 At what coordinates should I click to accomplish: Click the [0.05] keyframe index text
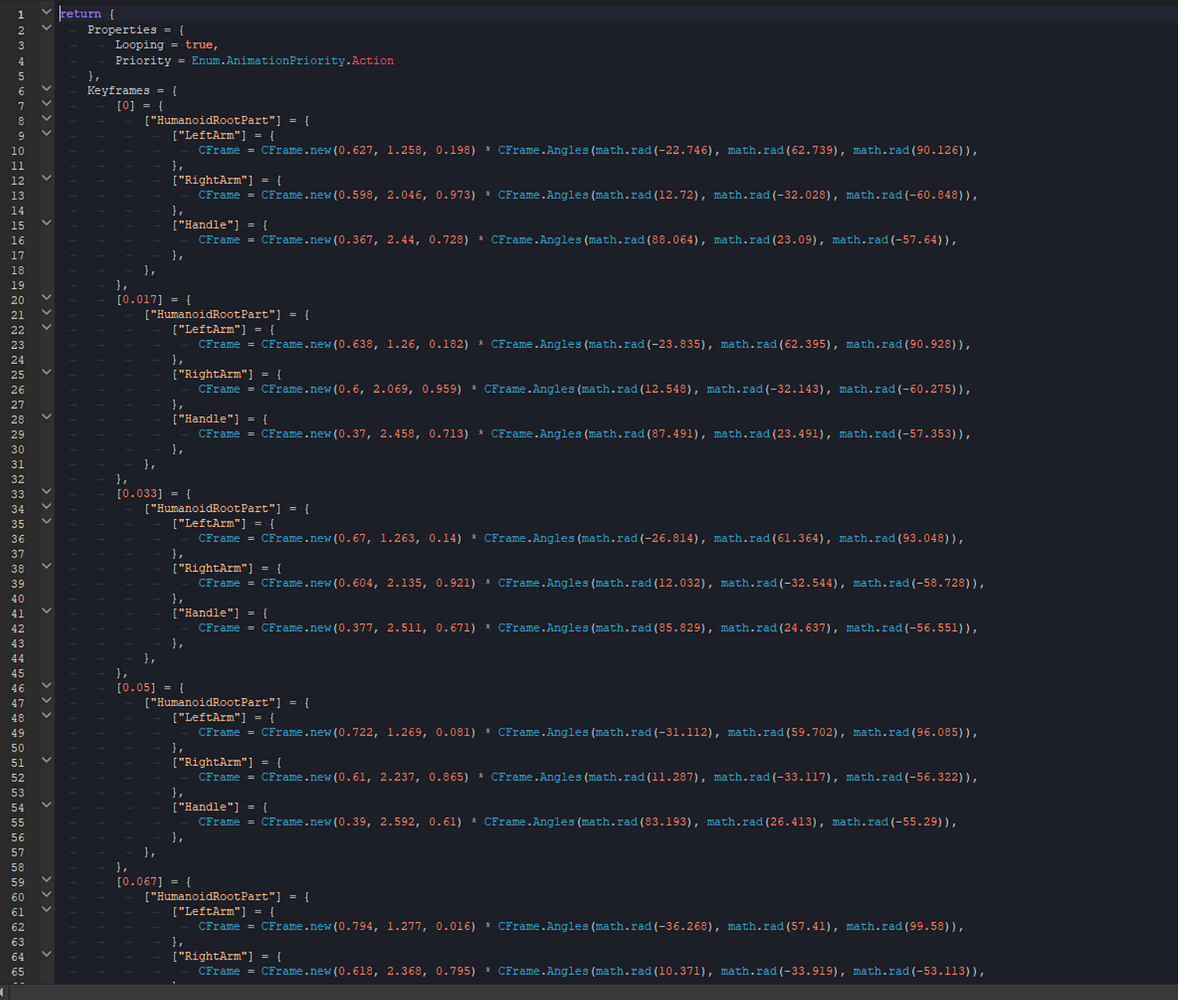tap(136, 688)
